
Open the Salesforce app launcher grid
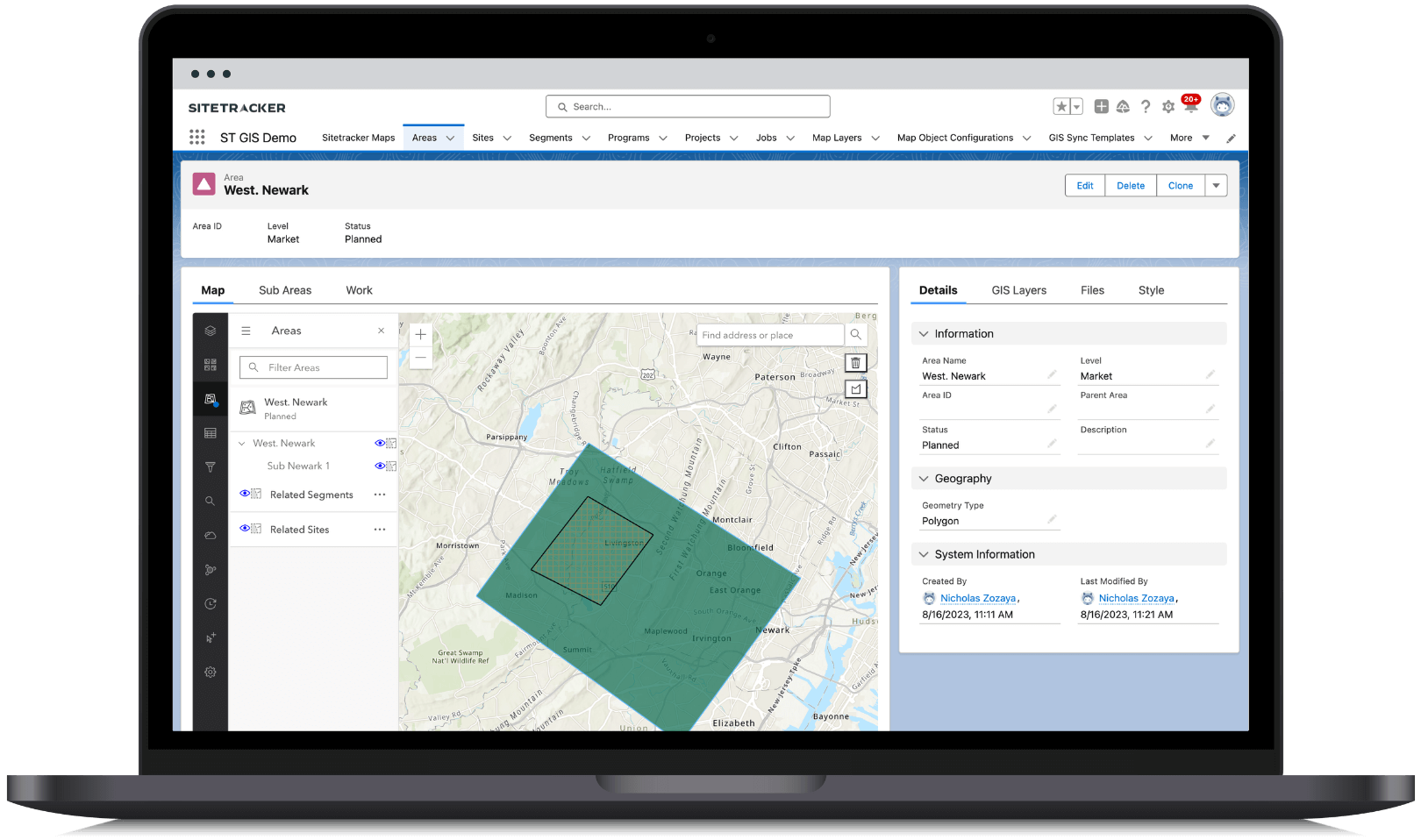pos(196,137)
